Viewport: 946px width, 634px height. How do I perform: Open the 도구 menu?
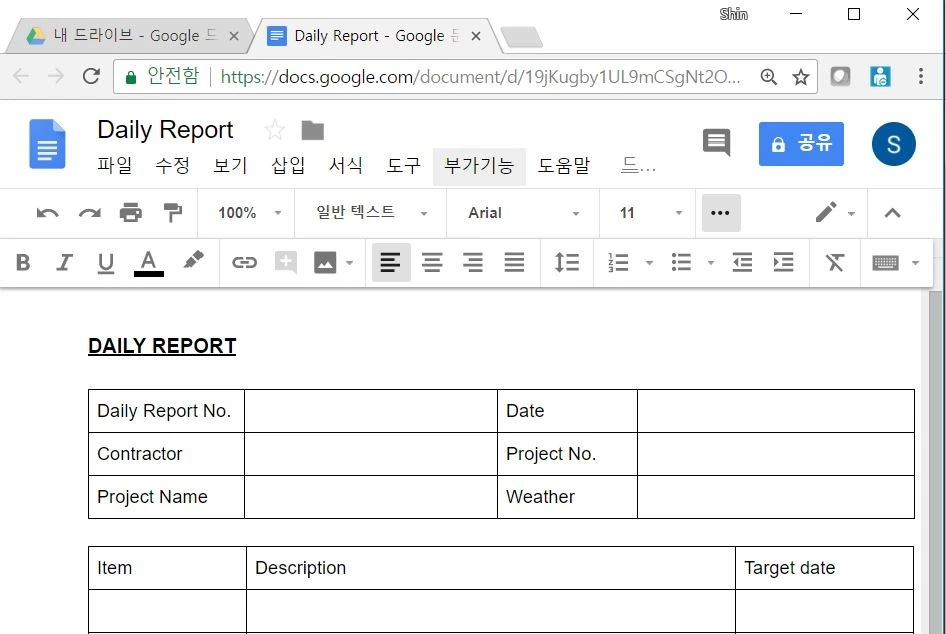click(x=404, y=166)
